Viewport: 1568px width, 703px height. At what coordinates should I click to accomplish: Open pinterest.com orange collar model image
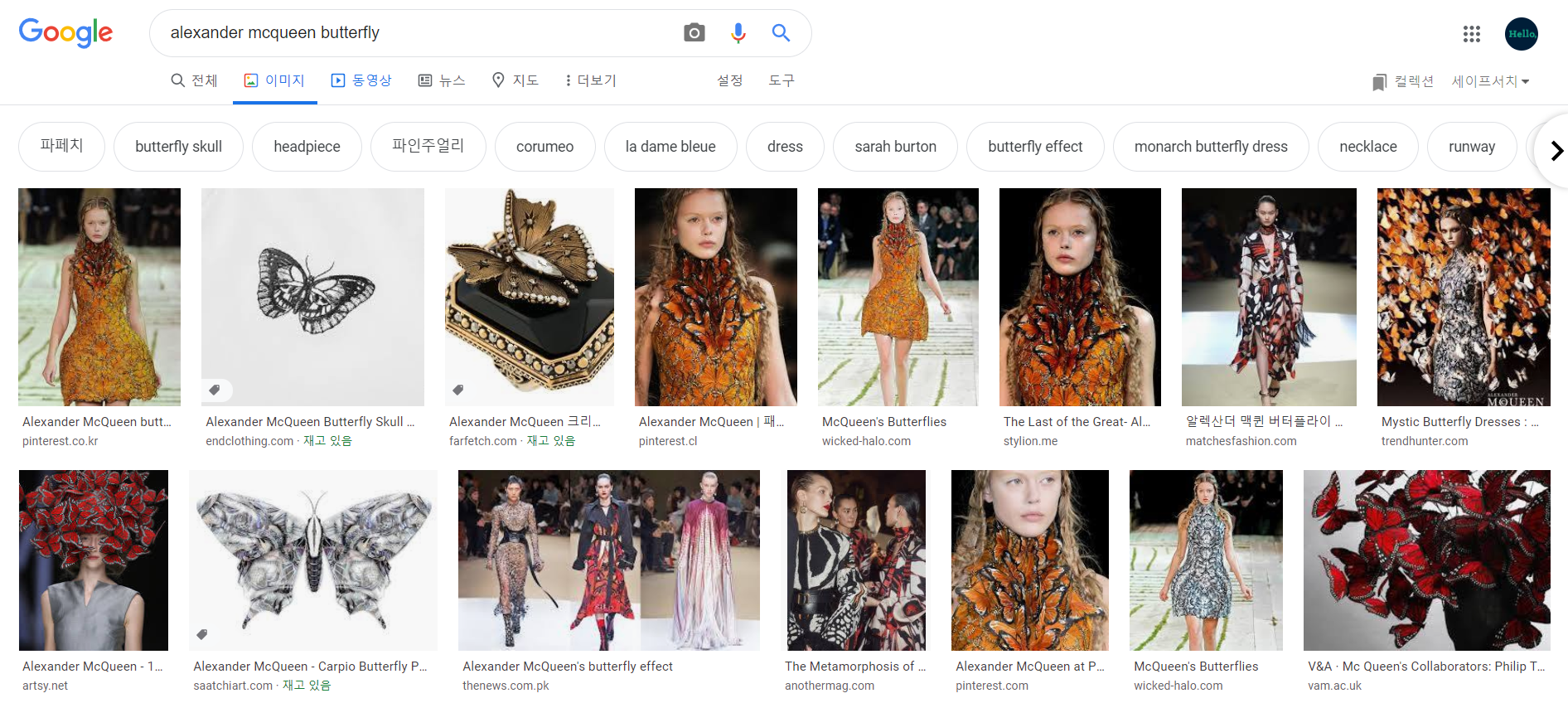[x=1030, y=560]
